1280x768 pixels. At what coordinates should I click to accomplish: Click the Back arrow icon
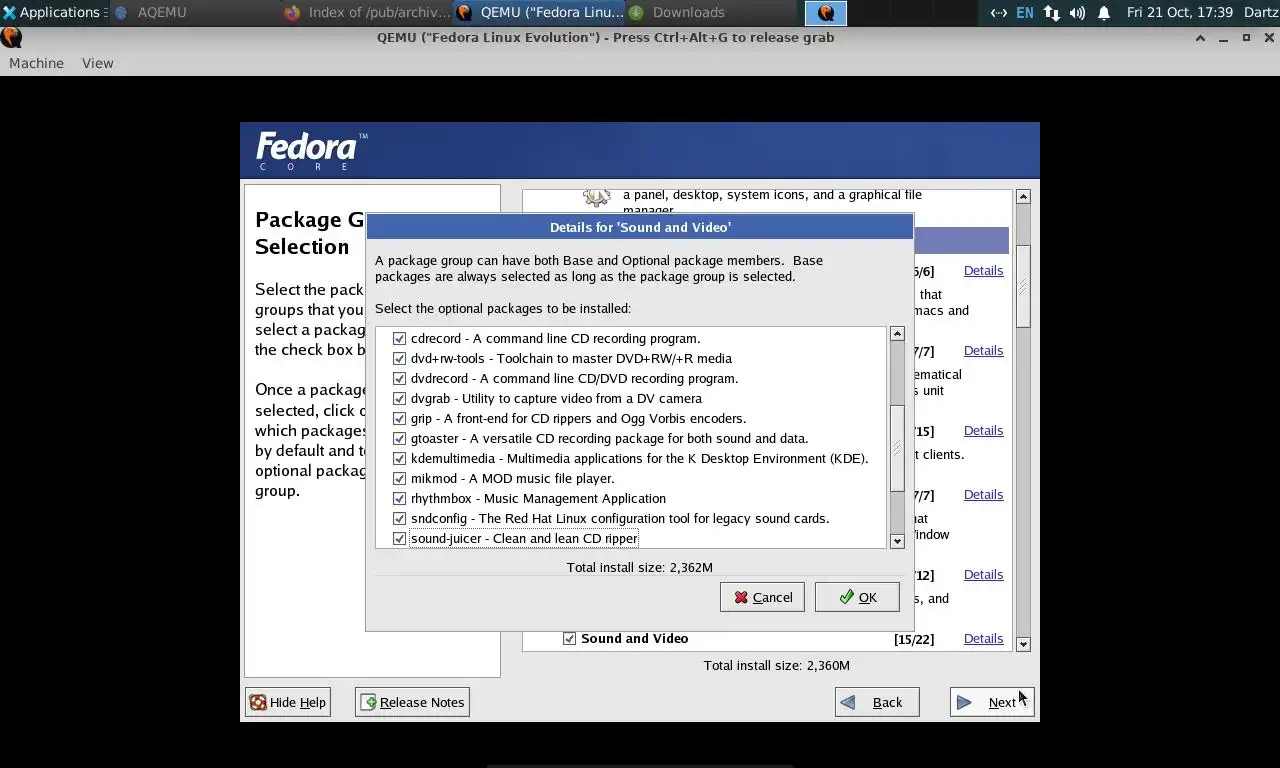tap(848, 702)
